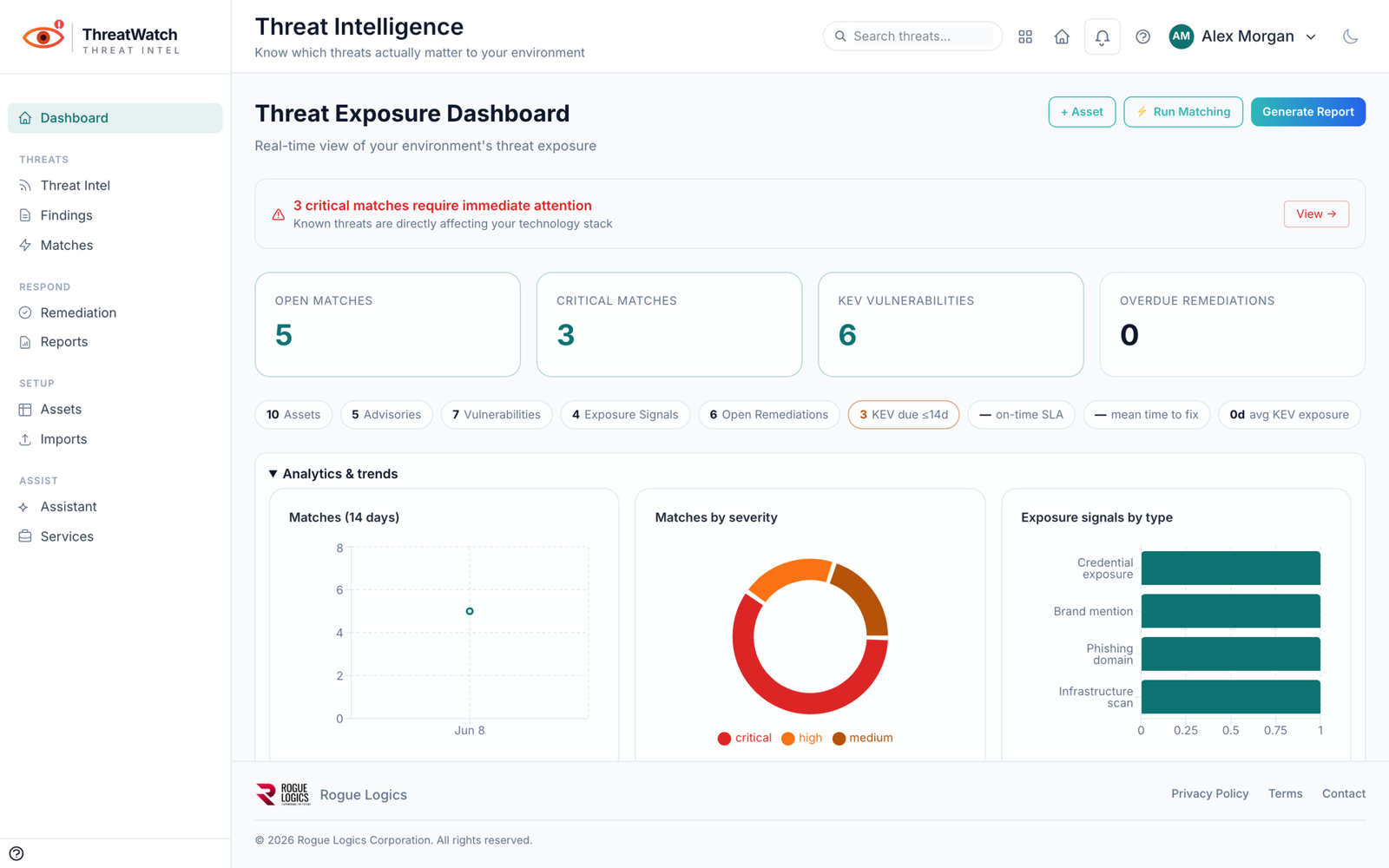The image size is (1389, 868).
Task: Select the 6 Open Remediations chip
Action: point(769,415)
